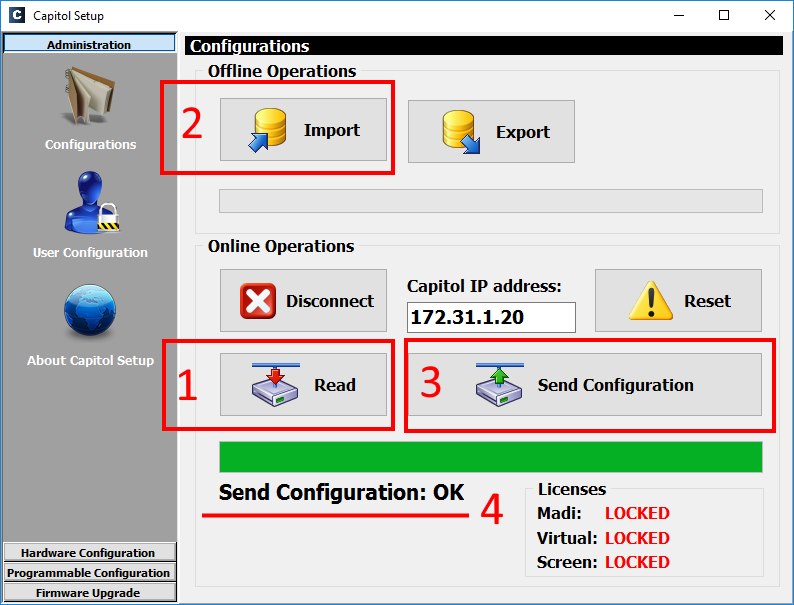Switch to Hardware Configuration section

click(x=90, y=552)
